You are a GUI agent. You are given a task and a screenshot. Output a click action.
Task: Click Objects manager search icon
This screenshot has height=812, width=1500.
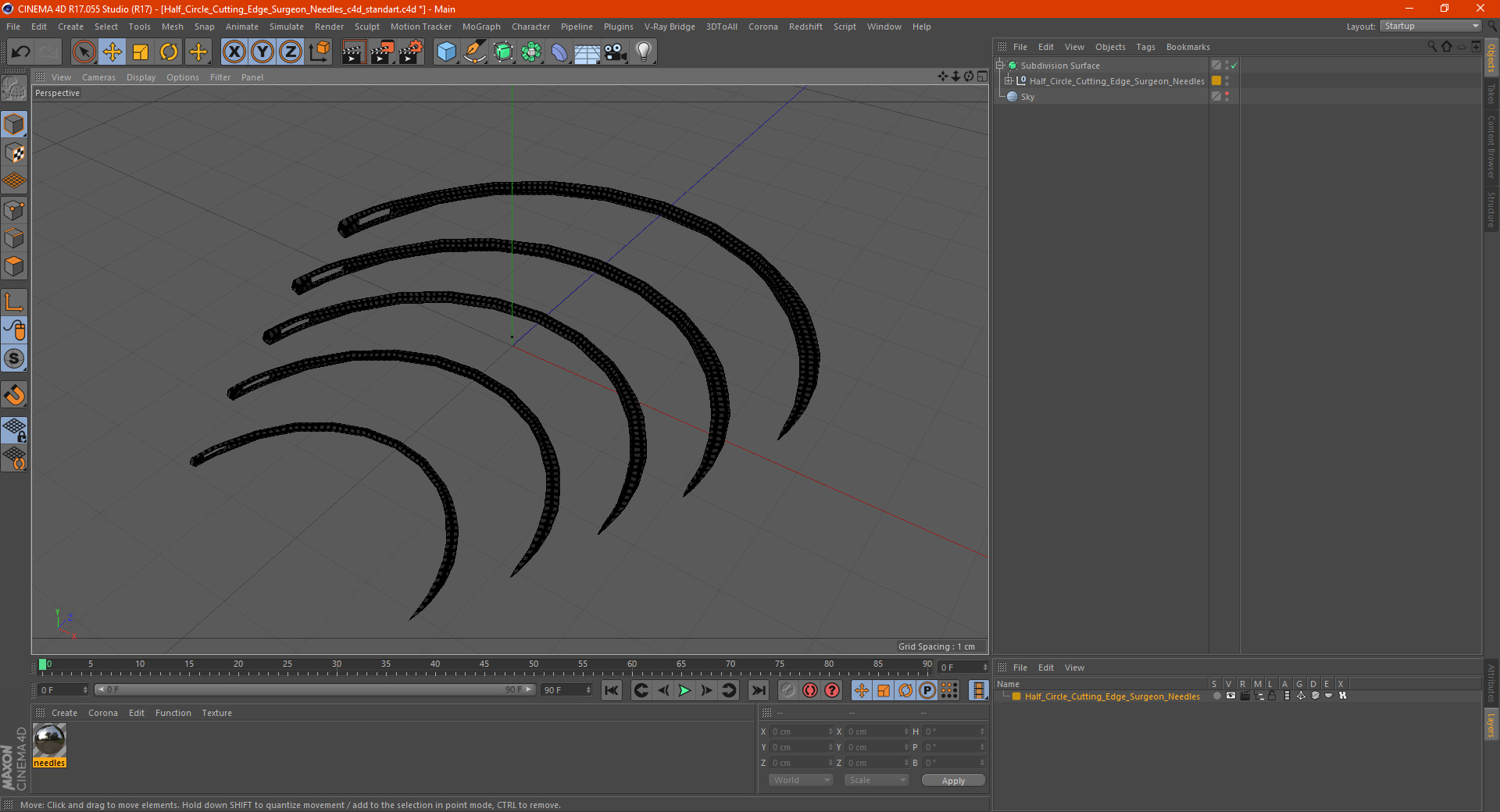pyautogui.click(x=1431, y=47)
